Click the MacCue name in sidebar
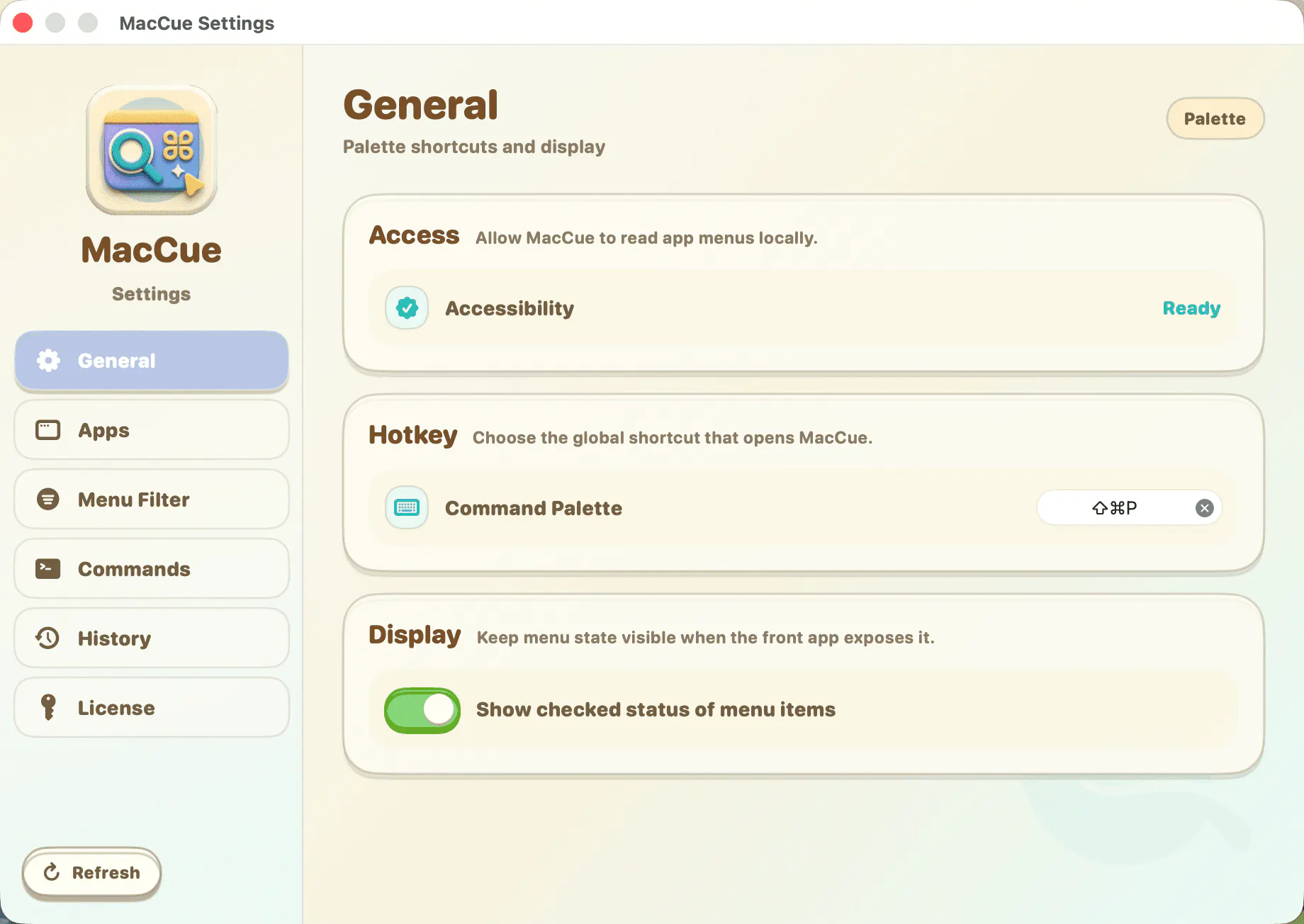This screenshot has height=924, width=1304. (152, 250)
